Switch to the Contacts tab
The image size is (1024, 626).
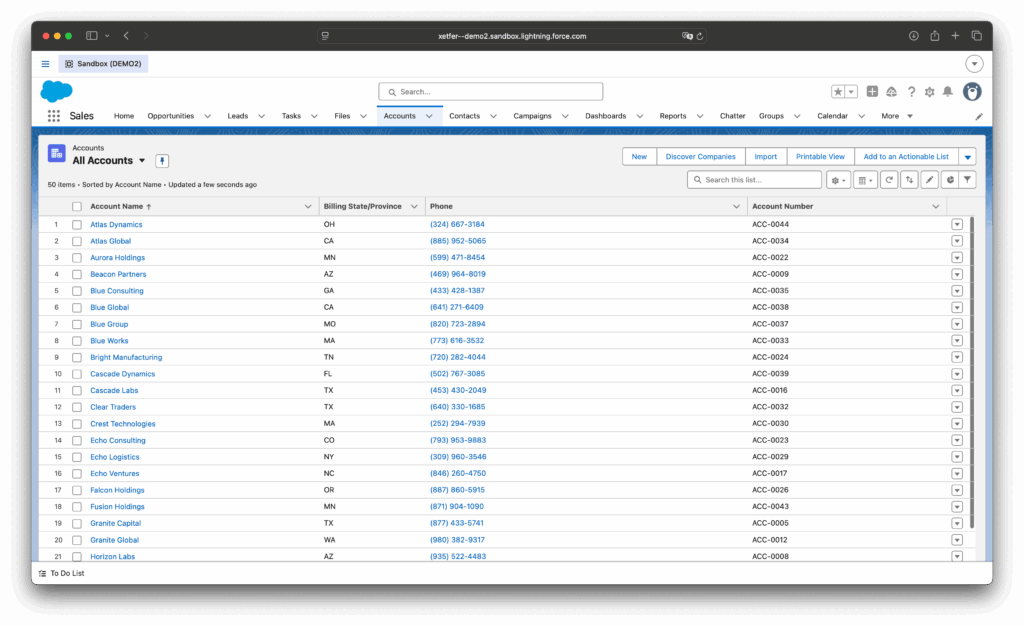click(x=464, y=116)
